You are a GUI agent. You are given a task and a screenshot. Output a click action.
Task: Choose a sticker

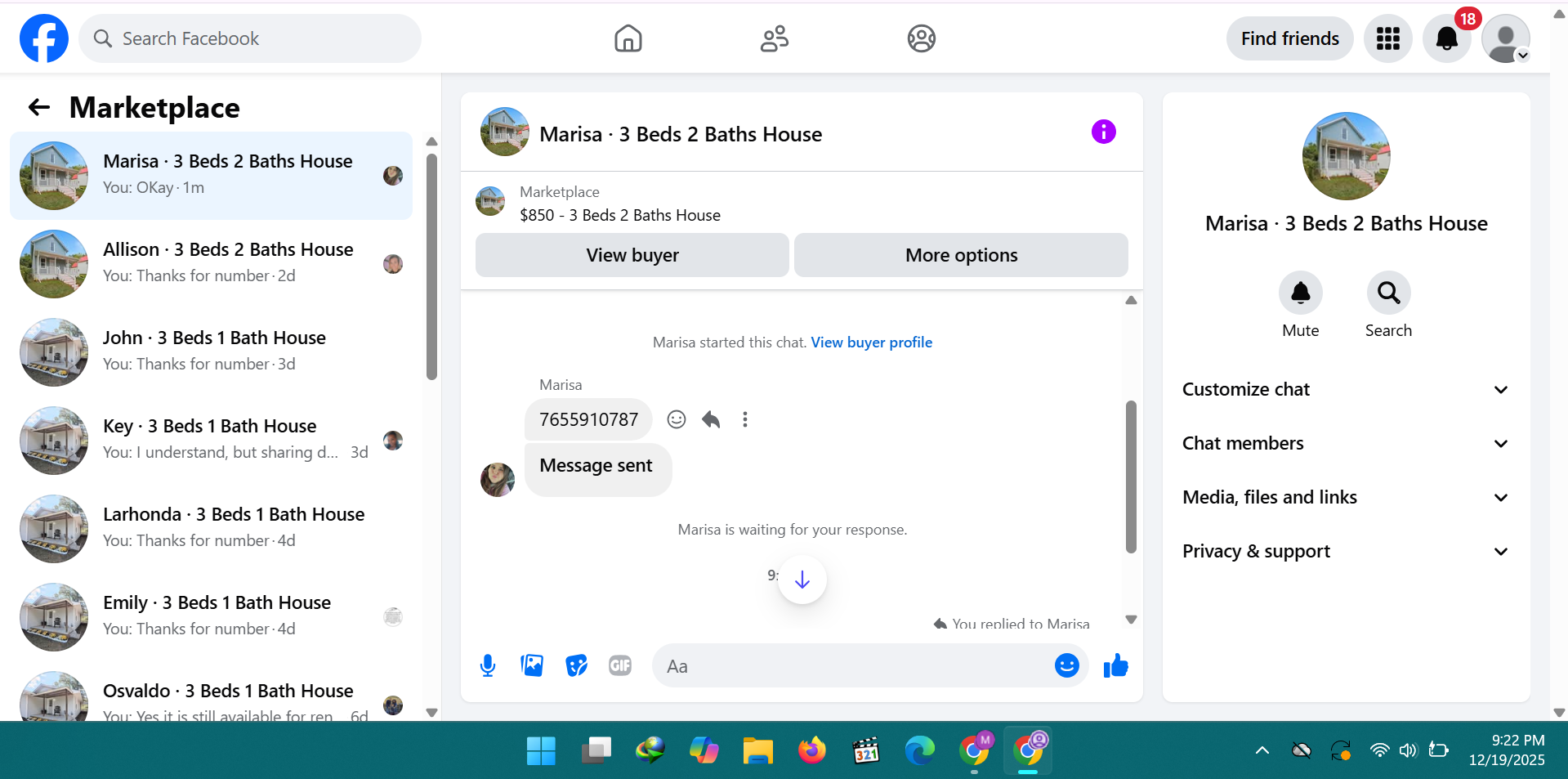pos(576,666)
